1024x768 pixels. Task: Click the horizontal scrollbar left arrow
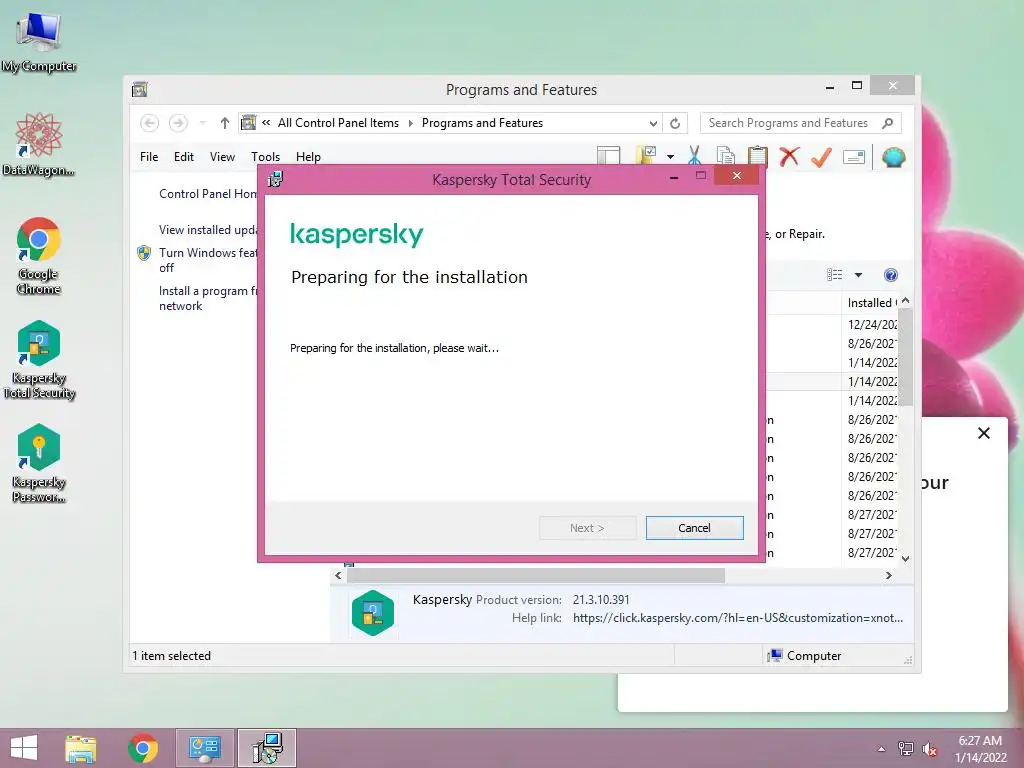pos(338,575)
